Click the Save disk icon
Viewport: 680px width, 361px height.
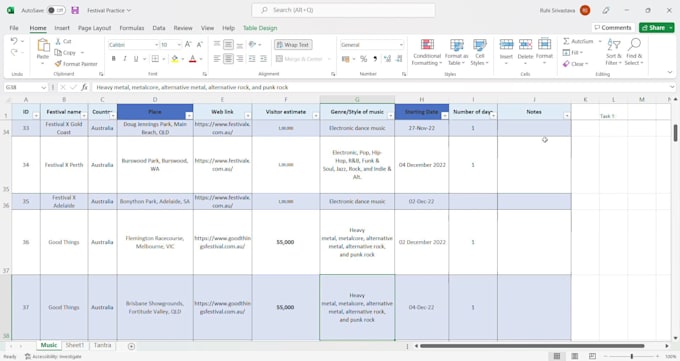click(75, 10)
